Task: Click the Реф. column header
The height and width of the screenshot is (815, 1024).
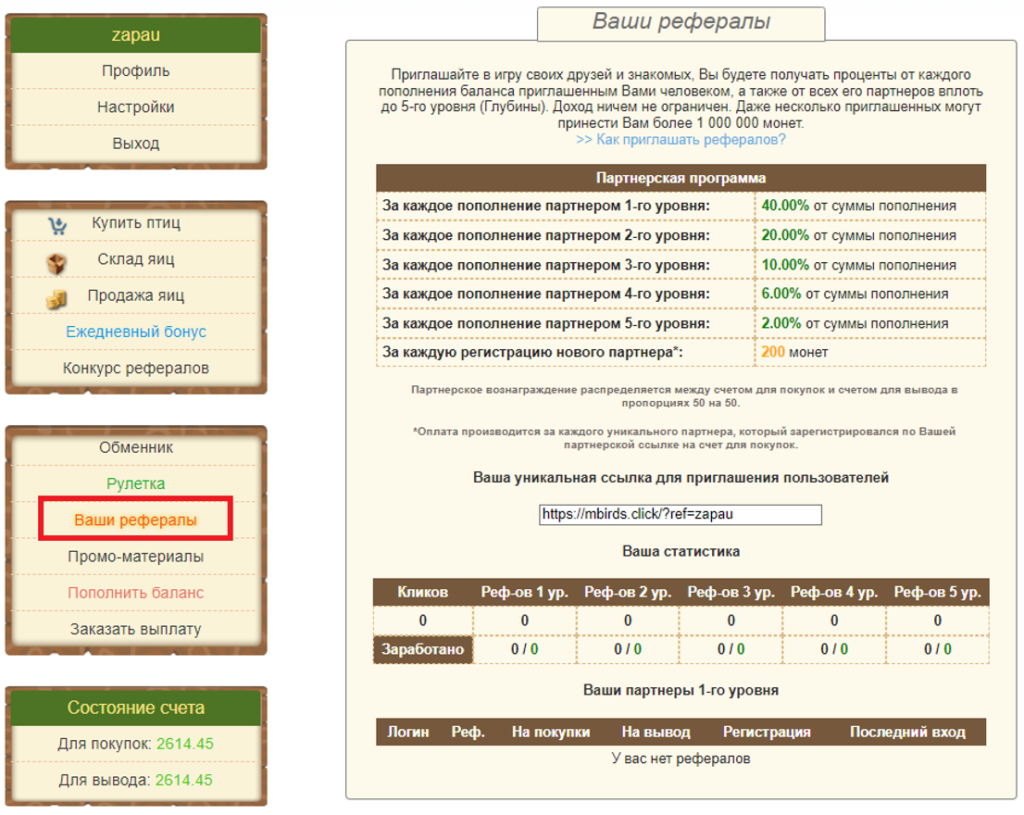Action: coord(468,732)
